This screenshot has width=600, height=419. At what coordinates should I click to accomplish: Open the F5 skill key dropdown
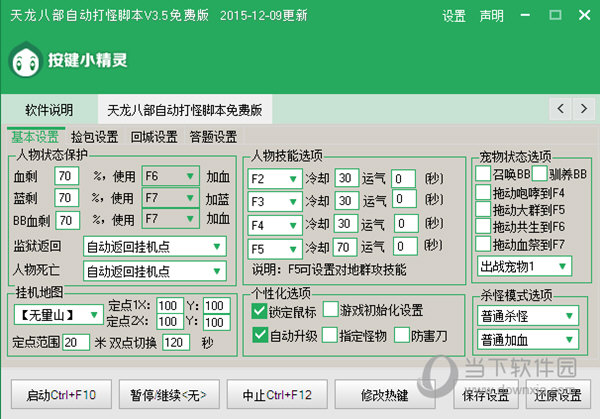tap(275, 249)
